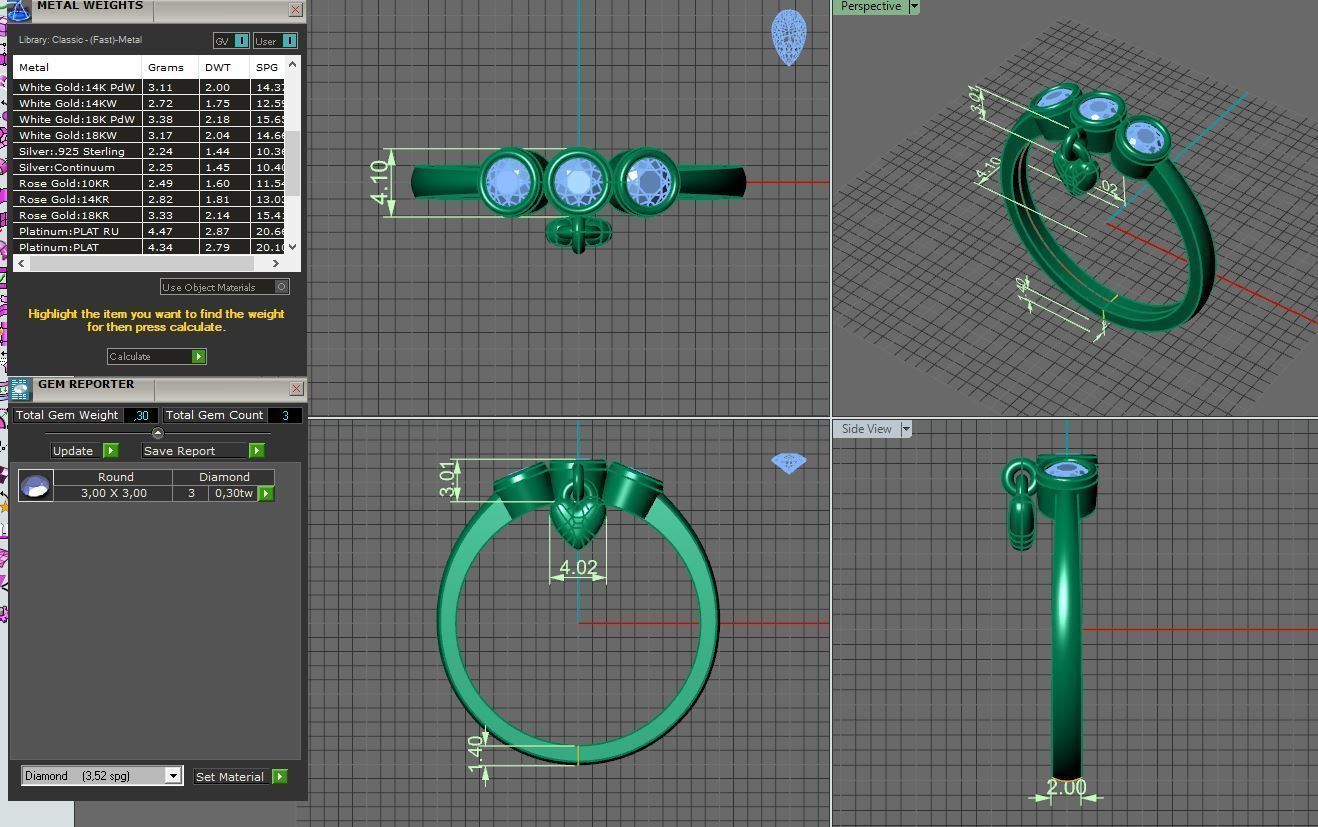This screenshot has width=1318, height=827.
Task: Click the 2.00 dimension in Side View
Action: pos(1066,788)
